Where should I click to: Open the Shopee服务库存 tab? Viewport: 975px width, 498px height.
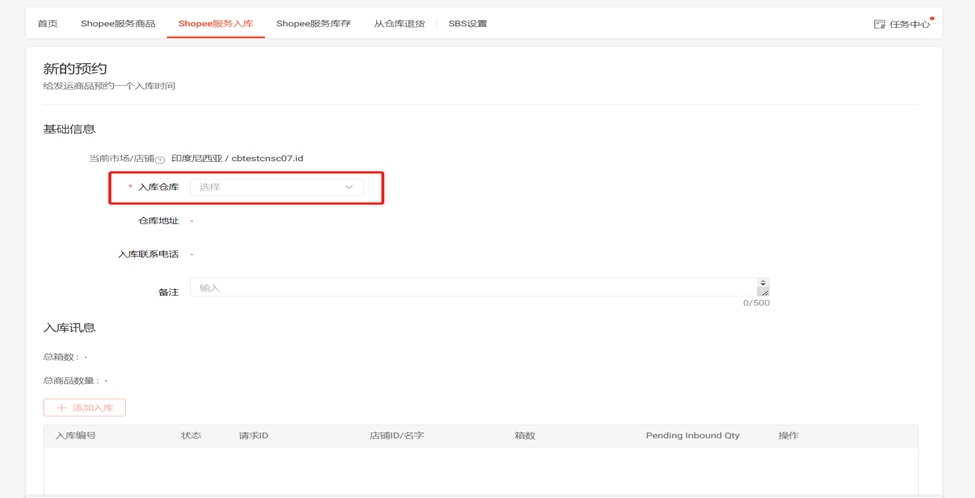313,24
